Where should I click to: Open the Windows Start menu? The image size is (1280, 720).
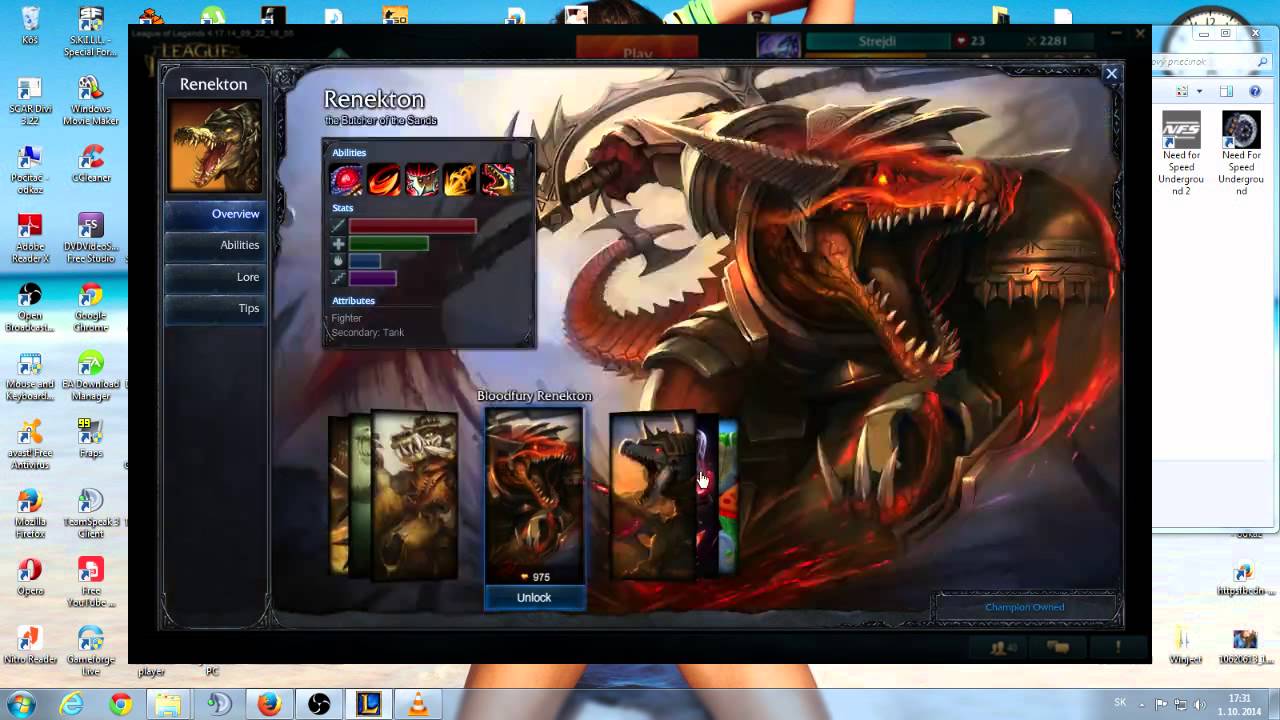coord(22,705)
